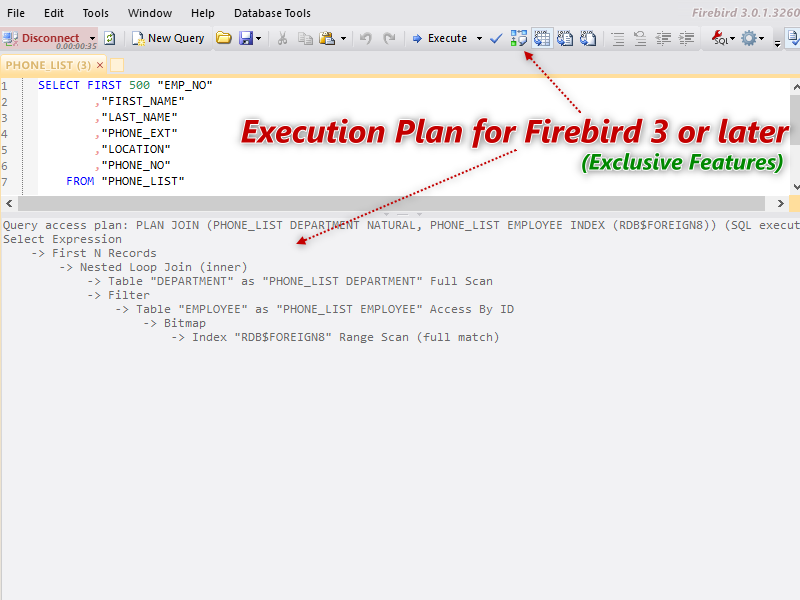Create a New Query
This screenshot has height=600, width=800.
pyautogui.click(x=168, y=38)
